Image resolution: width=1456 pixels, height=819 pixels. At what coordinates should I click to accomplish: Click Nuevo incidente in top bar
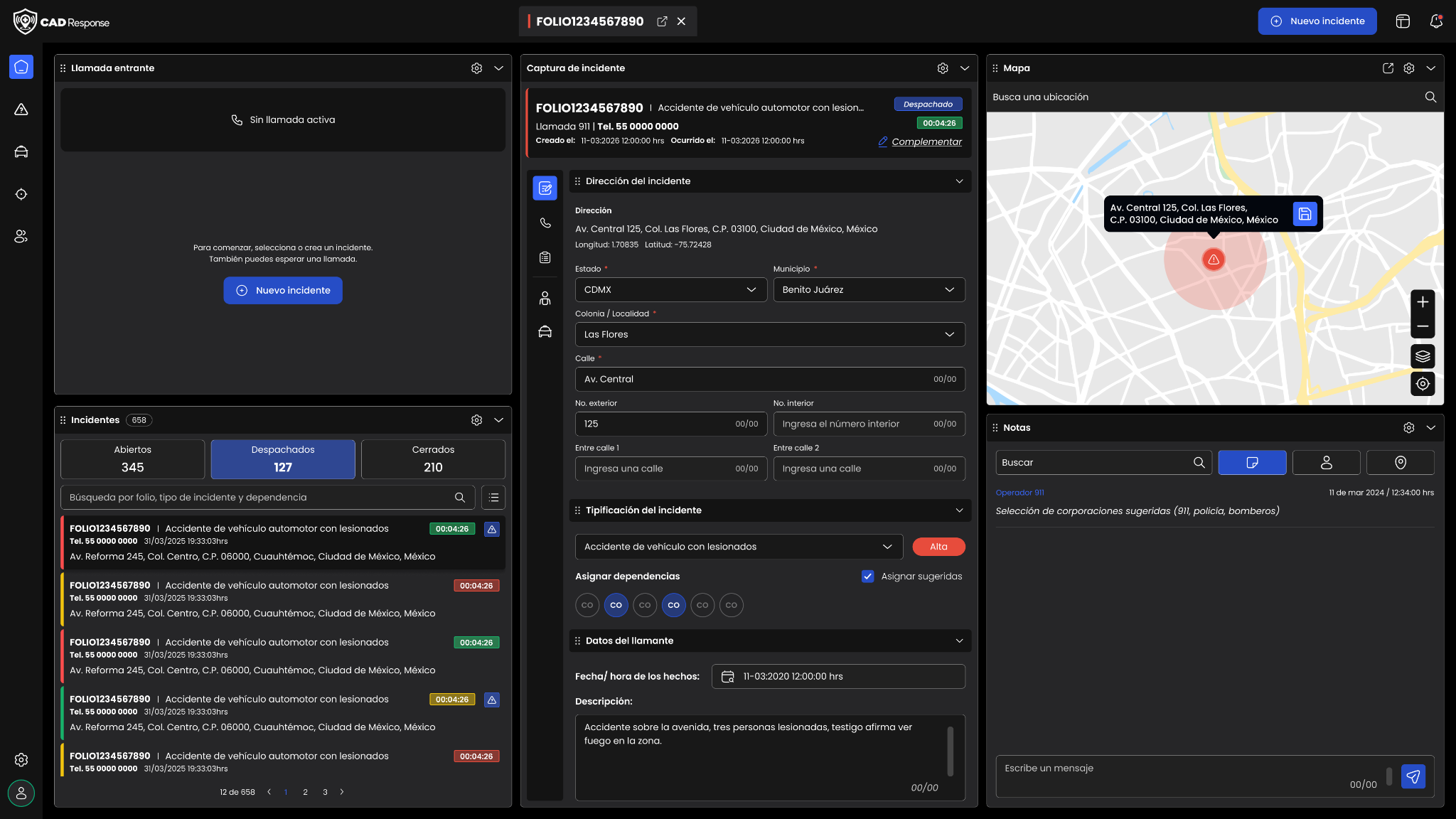point(1317,21)
